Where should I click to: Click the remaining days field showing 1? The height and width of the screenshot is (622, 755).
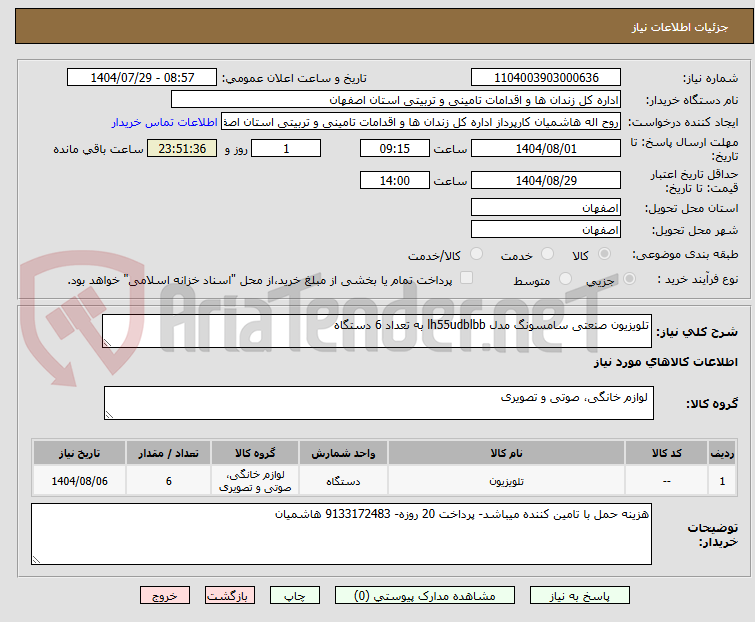286,148
